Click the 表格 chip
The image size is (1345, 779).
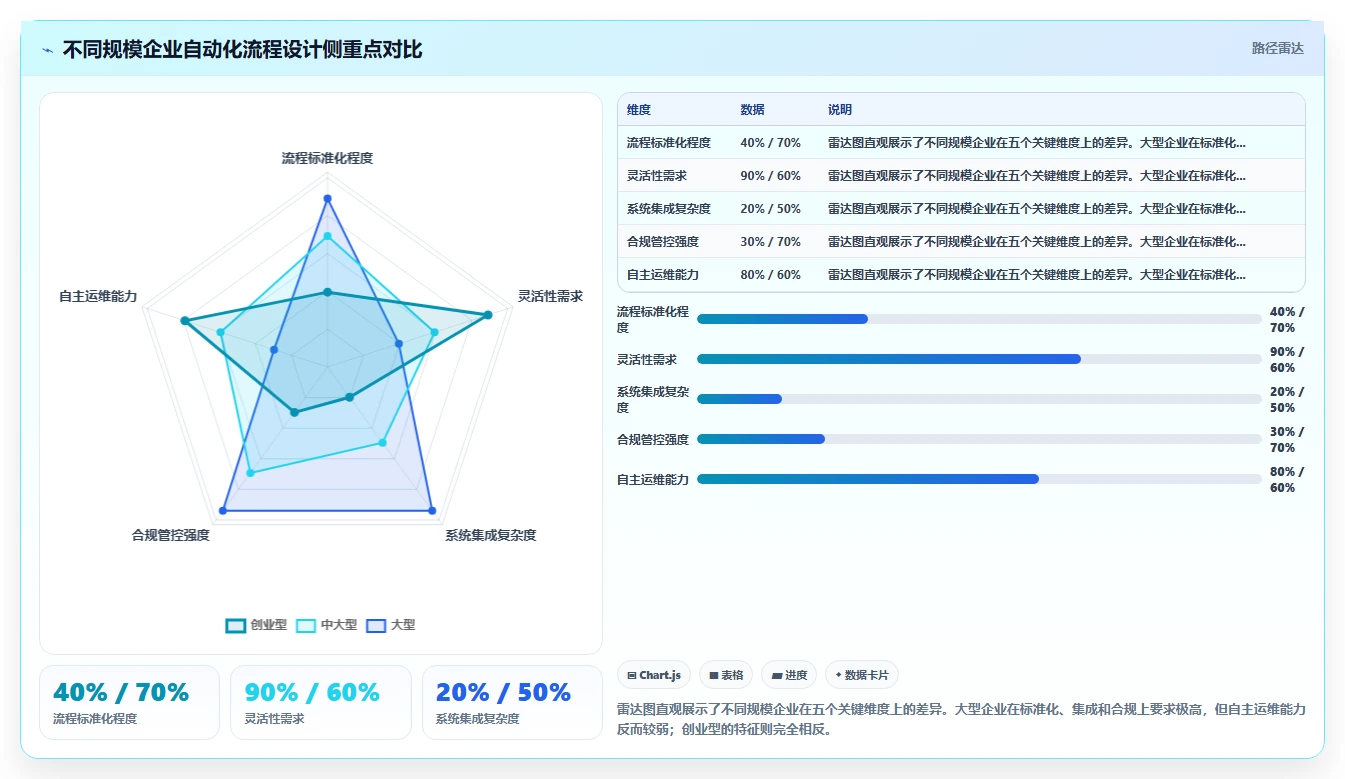(726, 675)
